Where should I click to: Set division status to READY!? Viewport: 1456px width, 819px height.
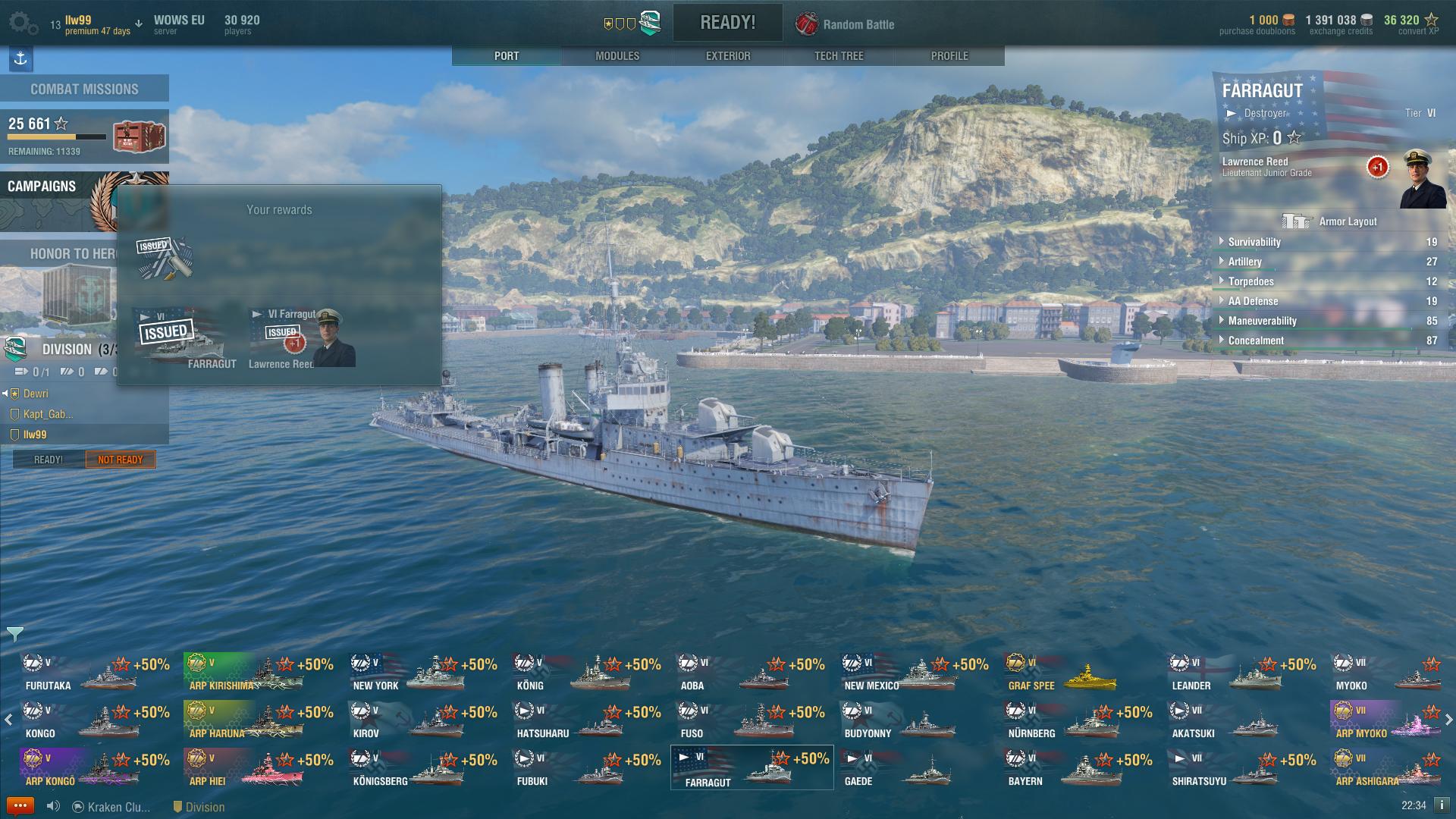click(49, 460)
